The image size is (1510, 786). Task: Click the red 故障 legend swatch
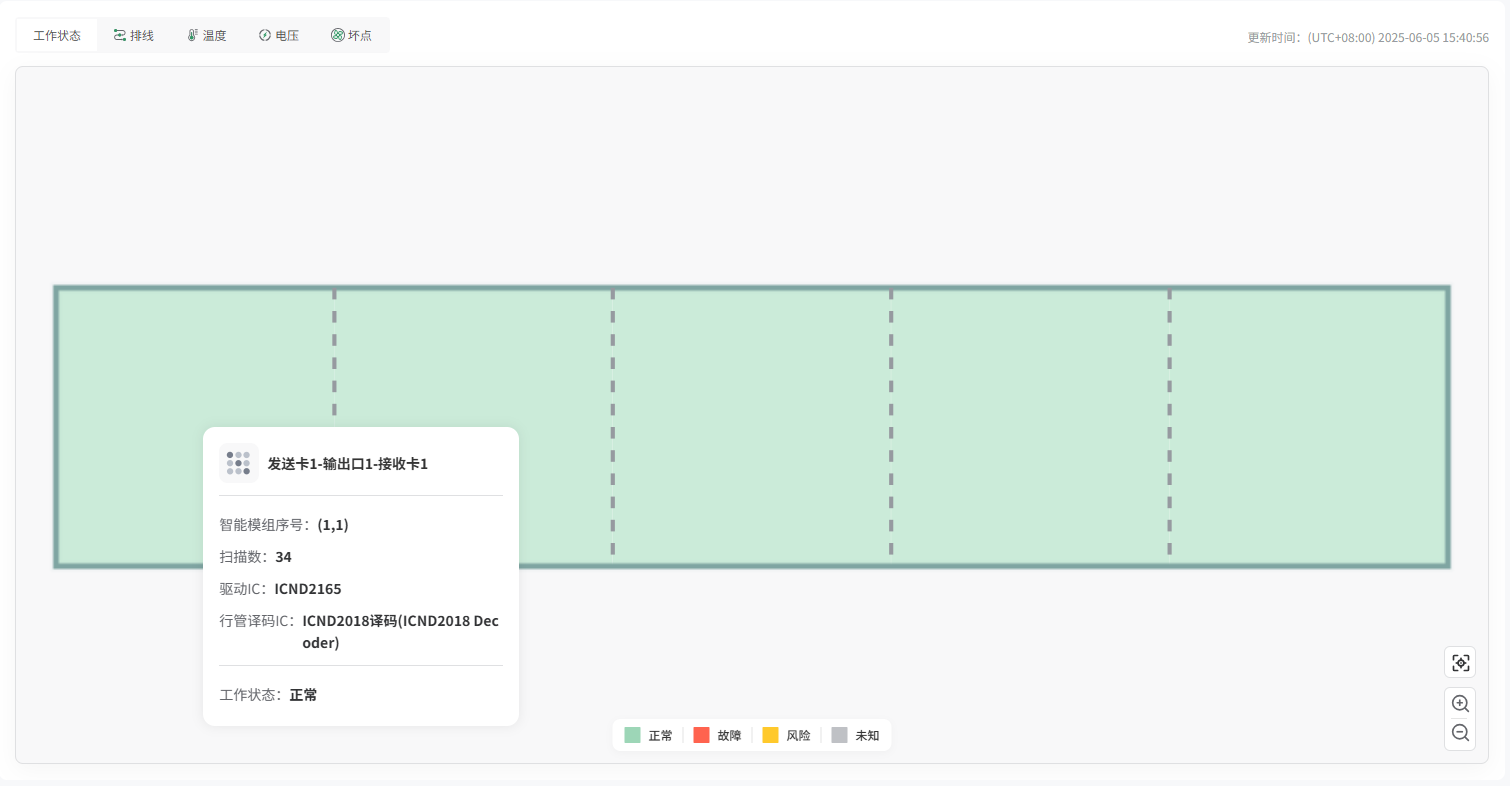click(x=701, y=735)
